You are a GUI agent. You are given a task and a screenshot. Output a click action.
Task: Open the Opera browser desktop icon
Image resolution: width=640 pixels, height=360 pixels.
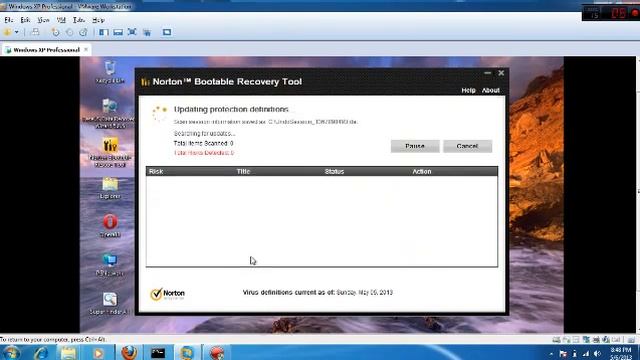click(x=110, y=226)
